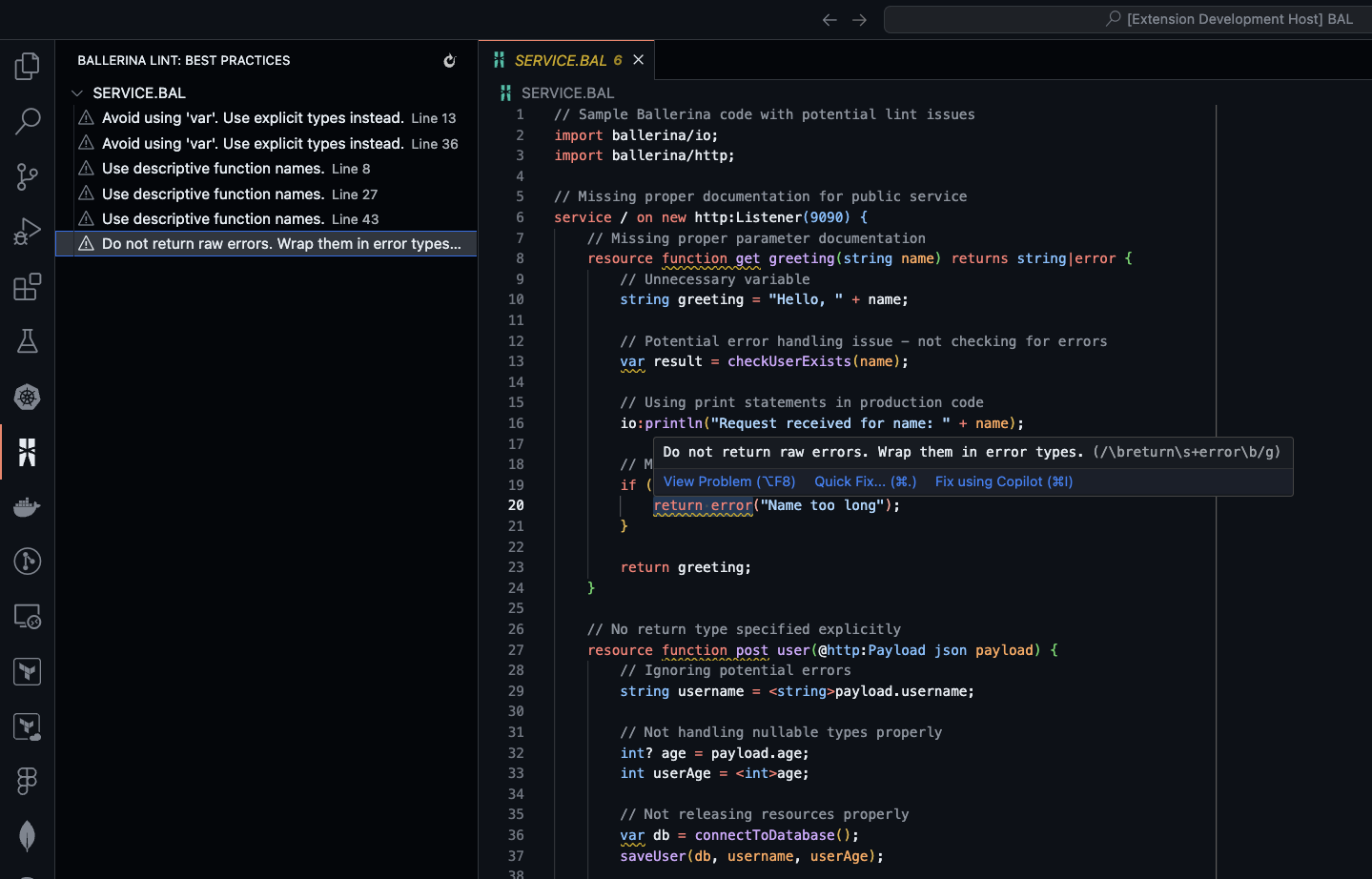Open the Figma view in activity bar

tap(28, 782)
